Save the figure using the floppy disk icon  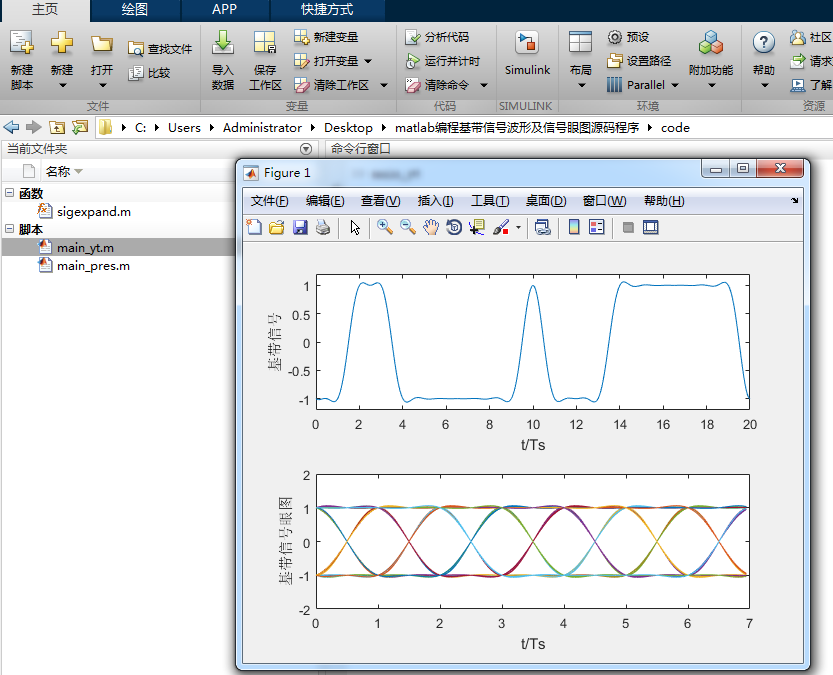300,227
